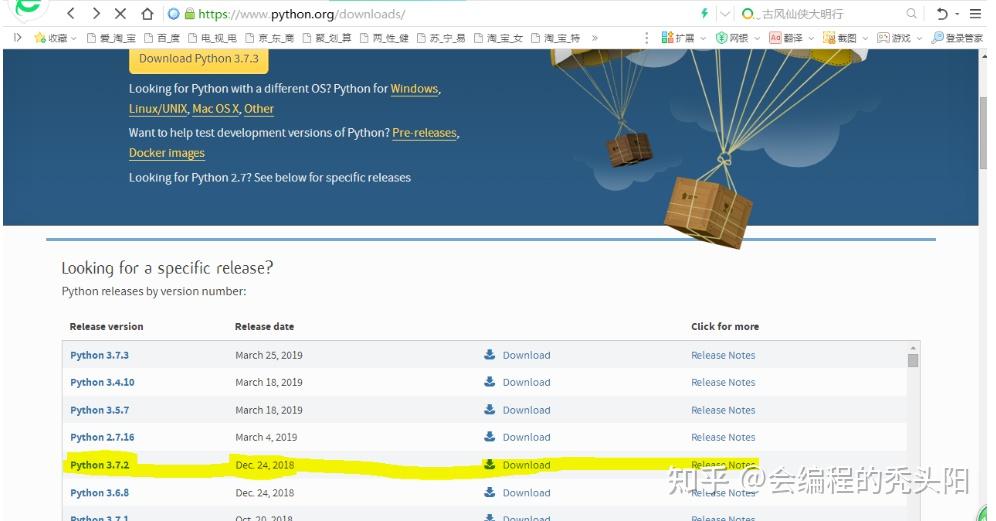Click the download icon for Python 2.7.16
Viewport: 996px width, 521px height.
[490, 436]
